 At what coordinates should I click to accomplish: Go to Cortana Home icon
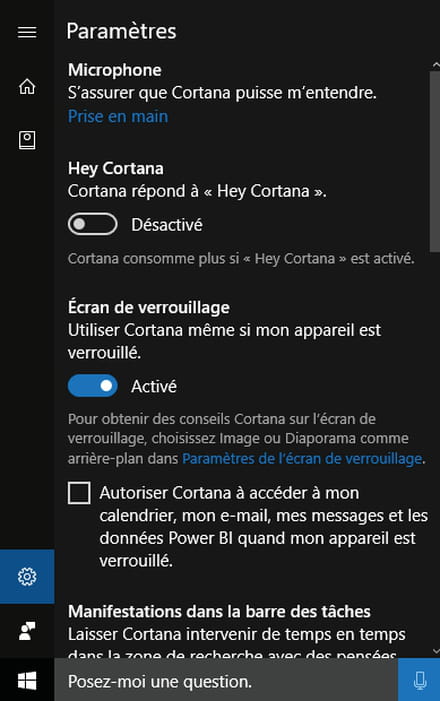tap(27, 86)
